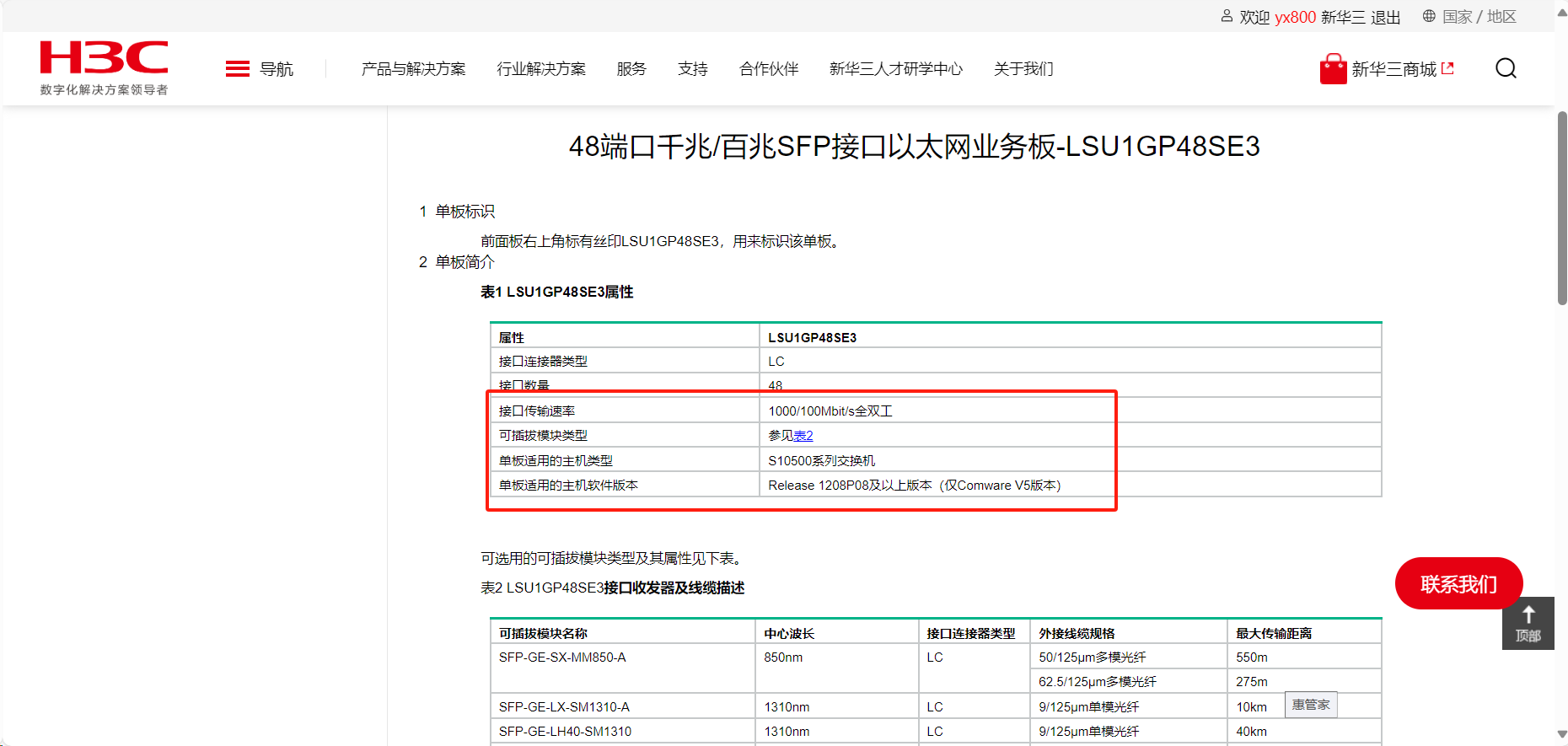Image resolution: width=1568 pixels, height=746 pixels.
Task: Open the hamburger 导航 menu icon
Action: [238, 69]
